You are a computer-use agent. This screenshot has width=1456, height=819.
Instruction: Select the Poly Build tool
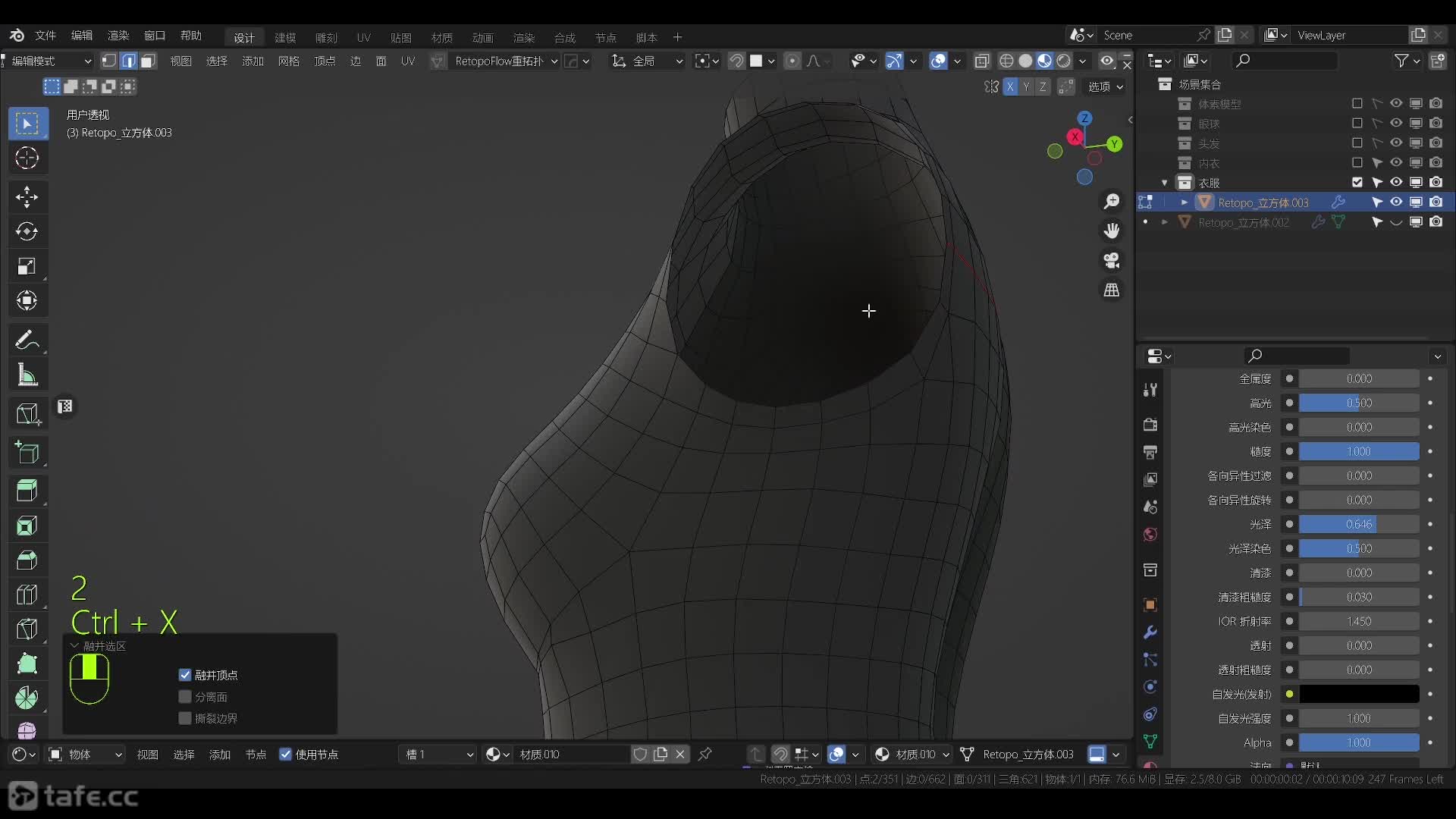click(x=27, y=664)
